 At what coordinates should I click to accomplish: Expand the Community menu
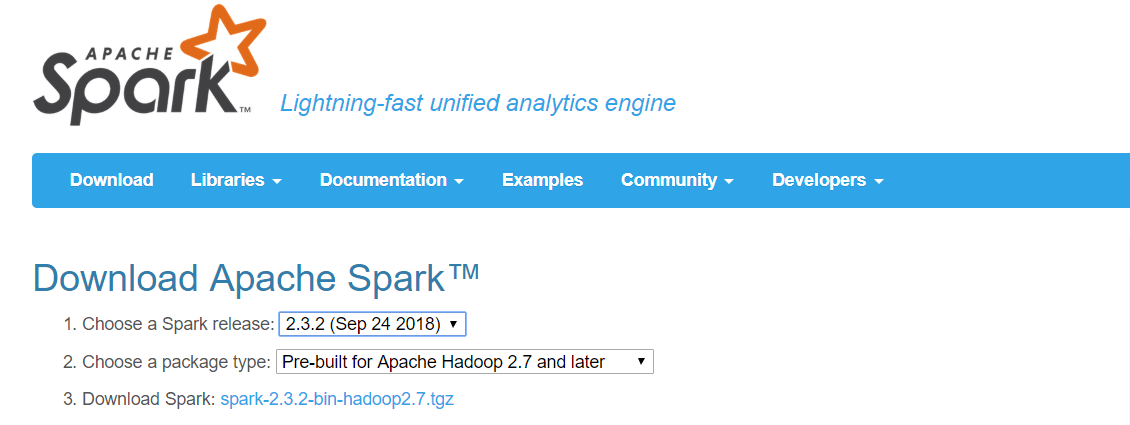(x=677, y=180)
